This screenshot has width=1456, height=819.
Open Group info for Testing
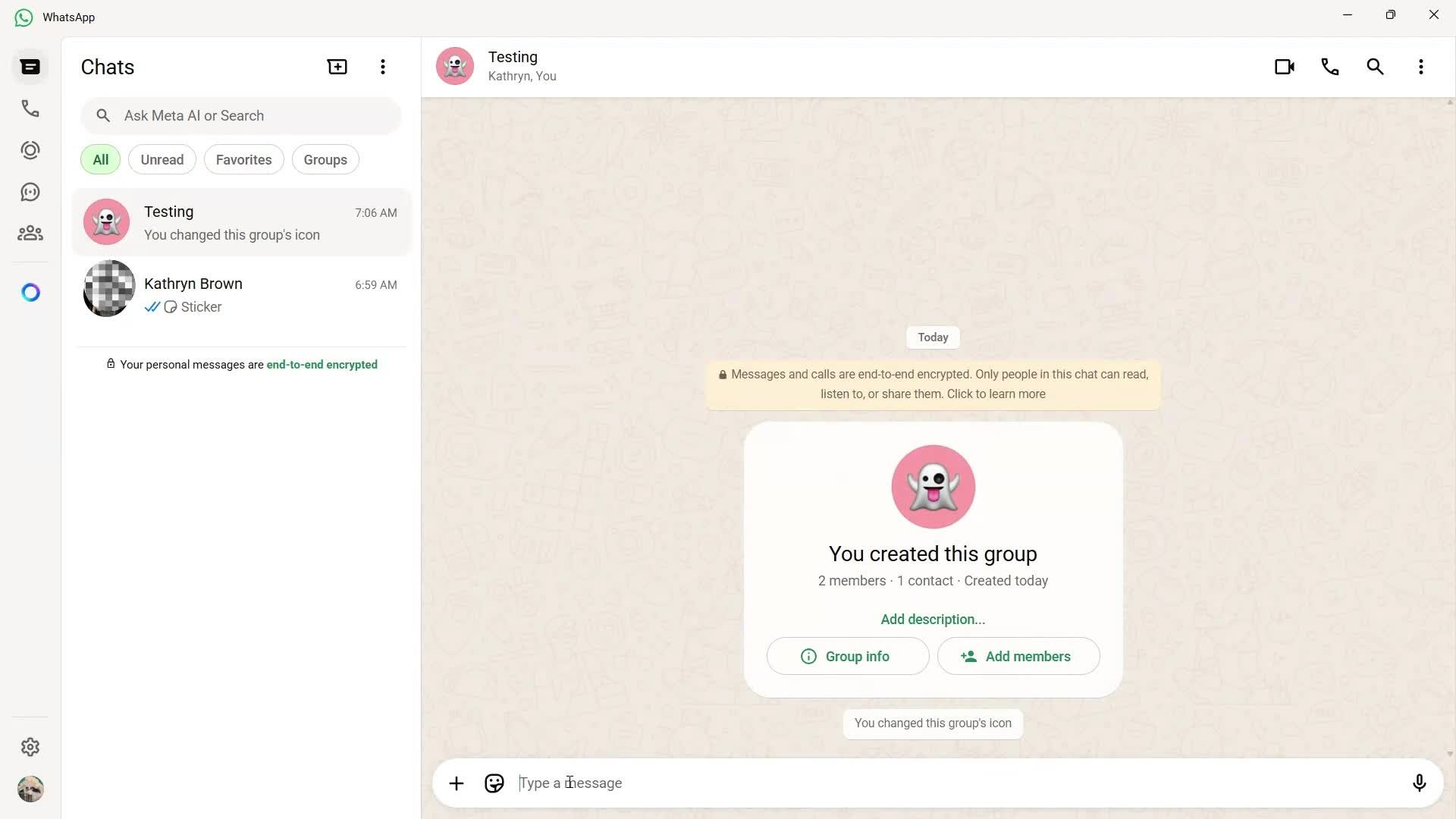847,656
